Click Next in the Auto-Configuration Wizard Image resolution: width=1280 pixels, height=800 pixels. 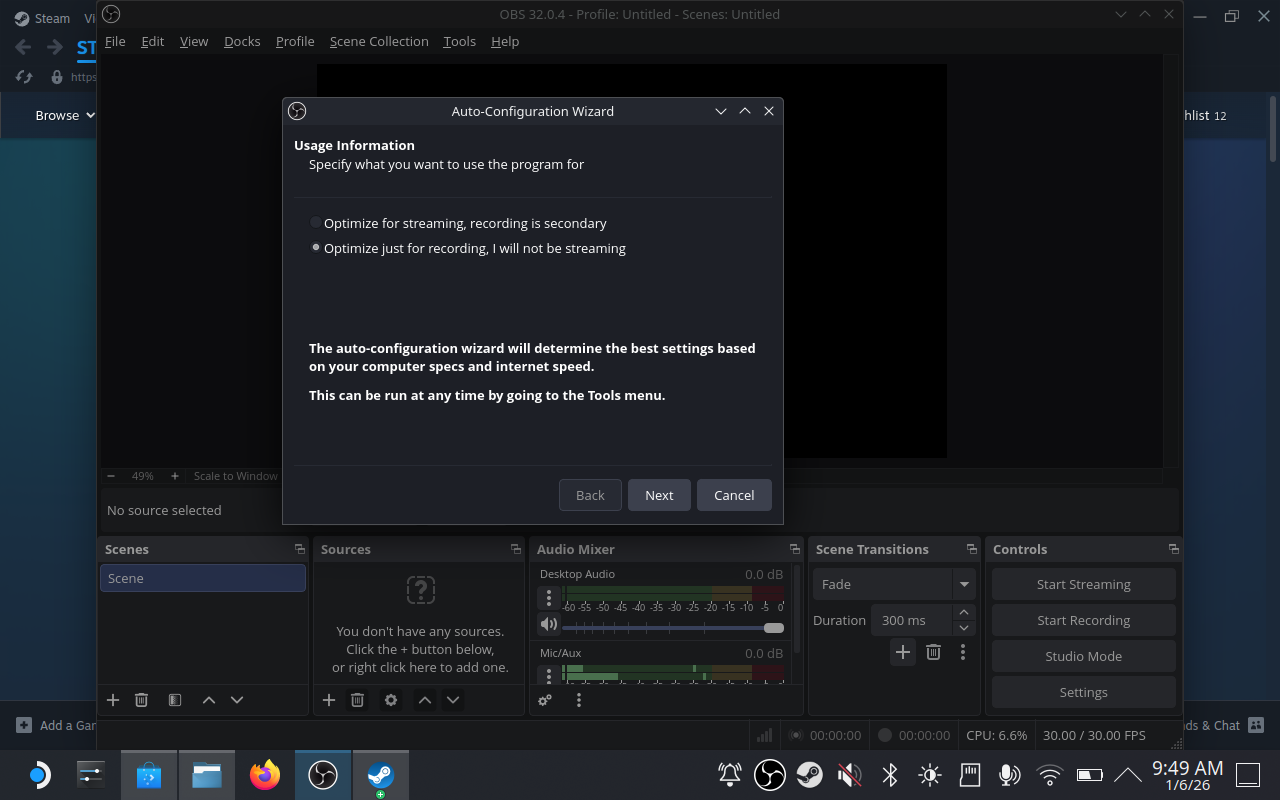tap(659, 494)
